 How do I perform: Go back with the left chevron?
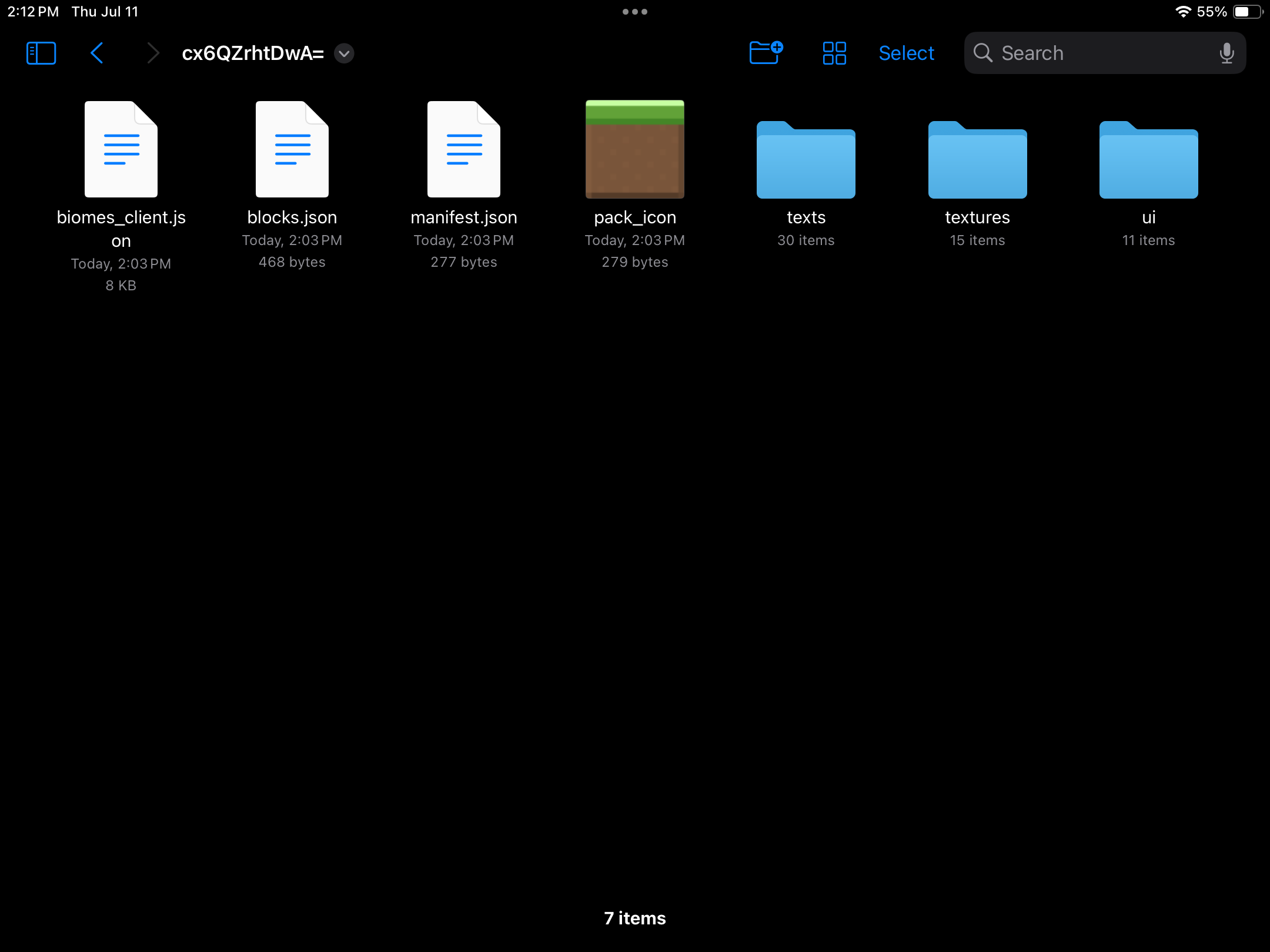click(x=97, y=53)
